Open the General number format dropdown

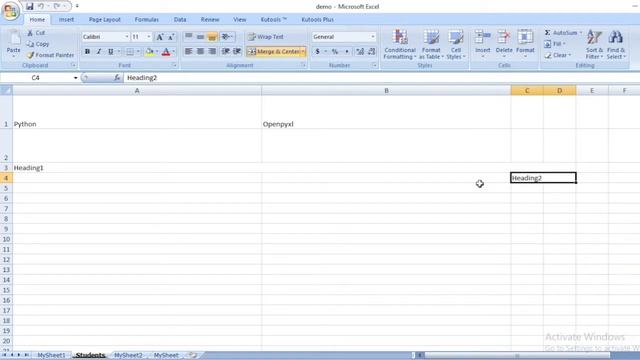tap(373, 37)
